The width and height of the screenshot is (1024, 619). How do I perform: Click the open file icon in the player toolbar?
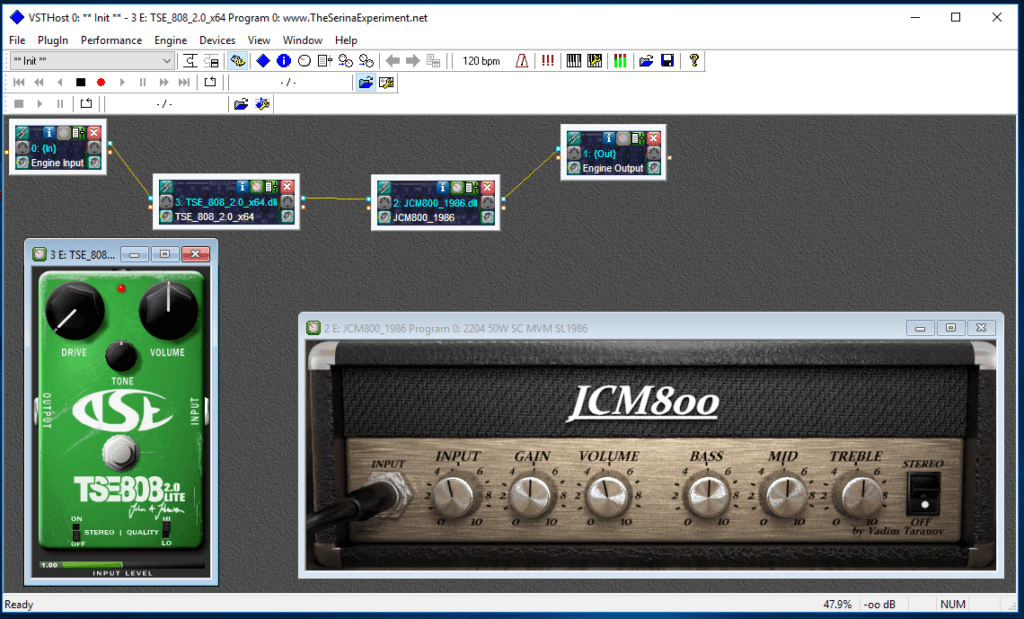[x=366, y=82]
